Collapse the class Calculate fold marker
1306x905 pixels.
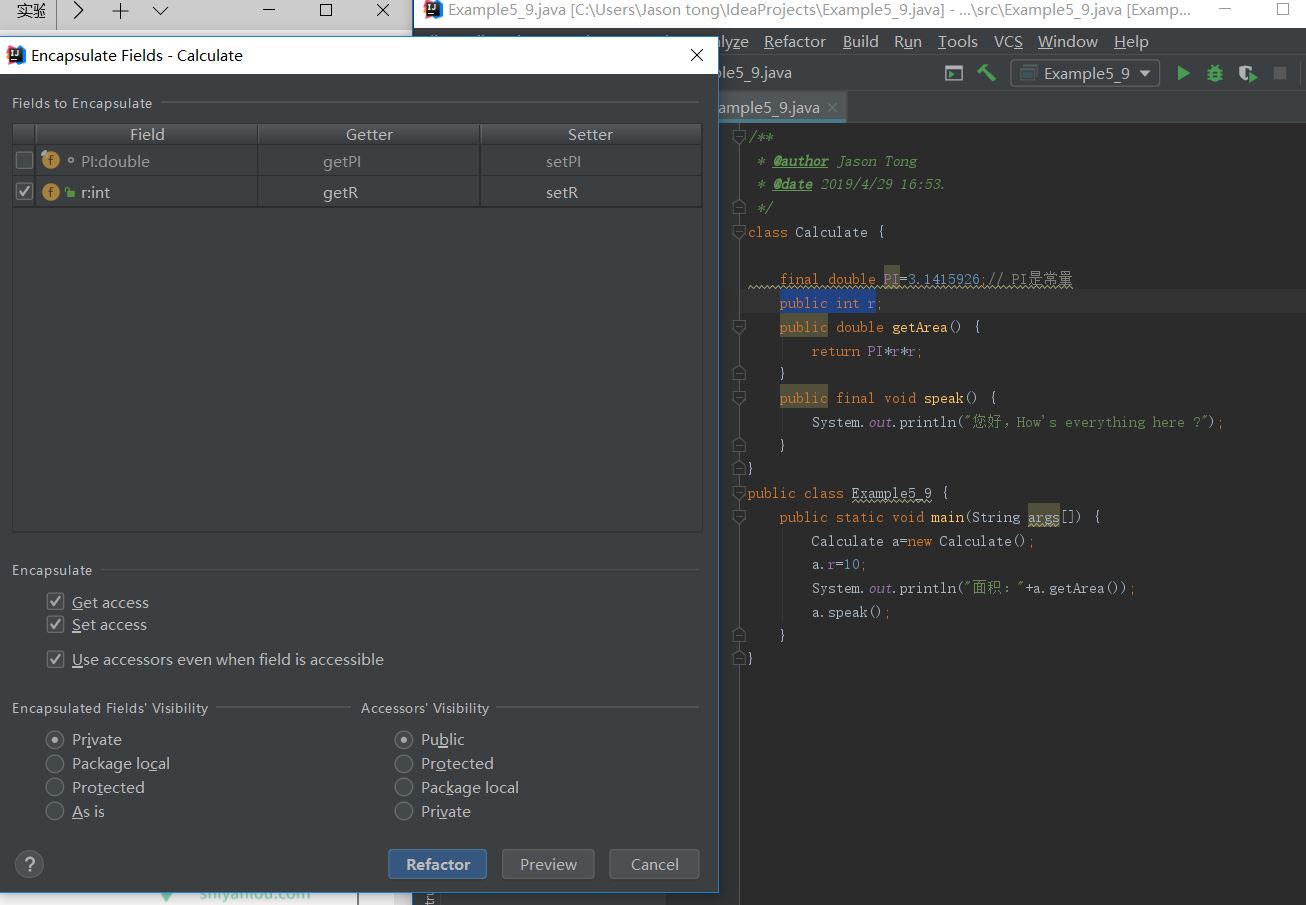click(739, 232)
